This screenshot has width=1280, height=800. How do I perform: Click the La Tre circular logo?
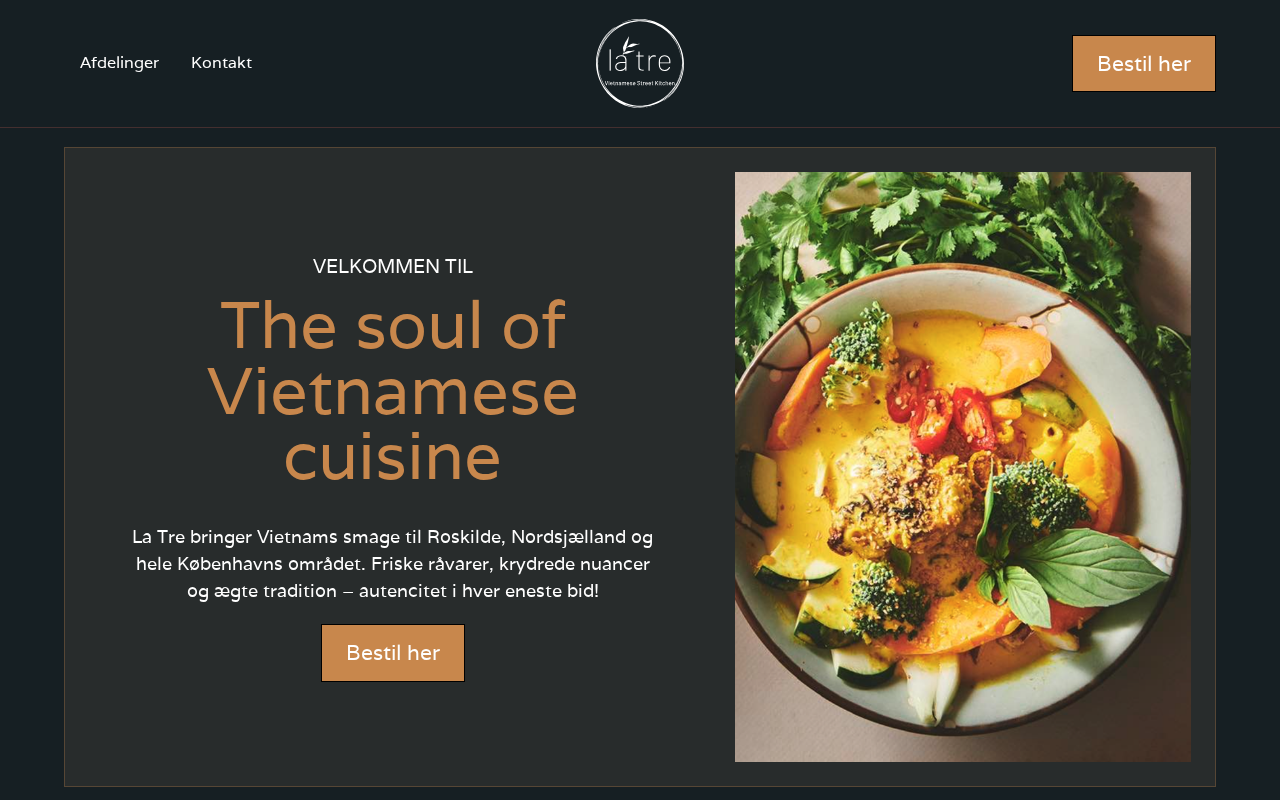point(640,63)
